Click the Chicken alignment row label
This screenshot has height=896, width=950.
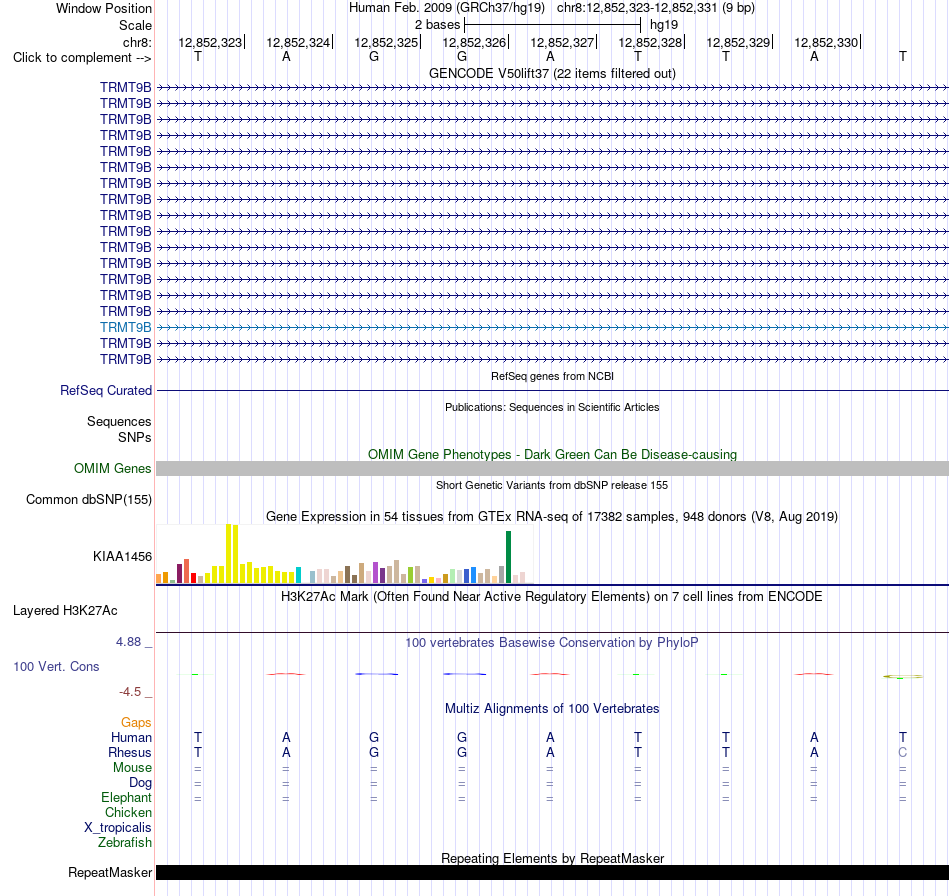[x=128, y=812]
